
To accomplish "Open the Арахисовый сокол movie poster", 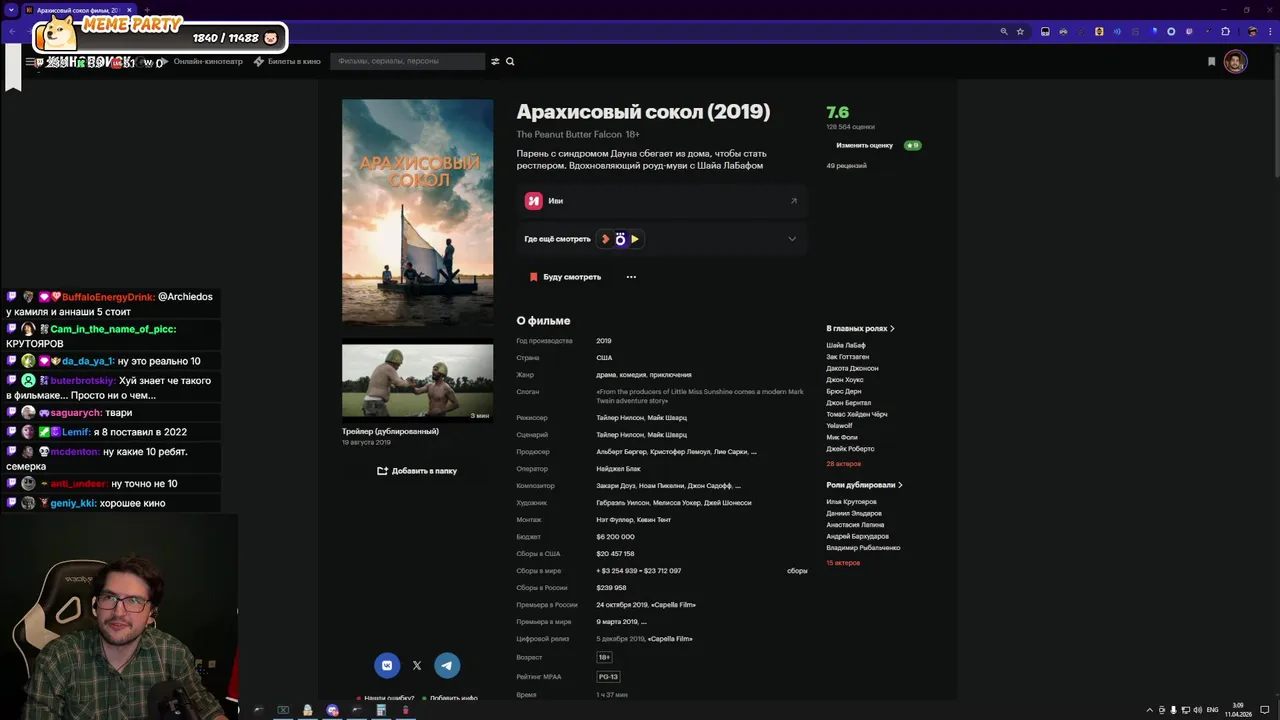I will tap(417, 211).
